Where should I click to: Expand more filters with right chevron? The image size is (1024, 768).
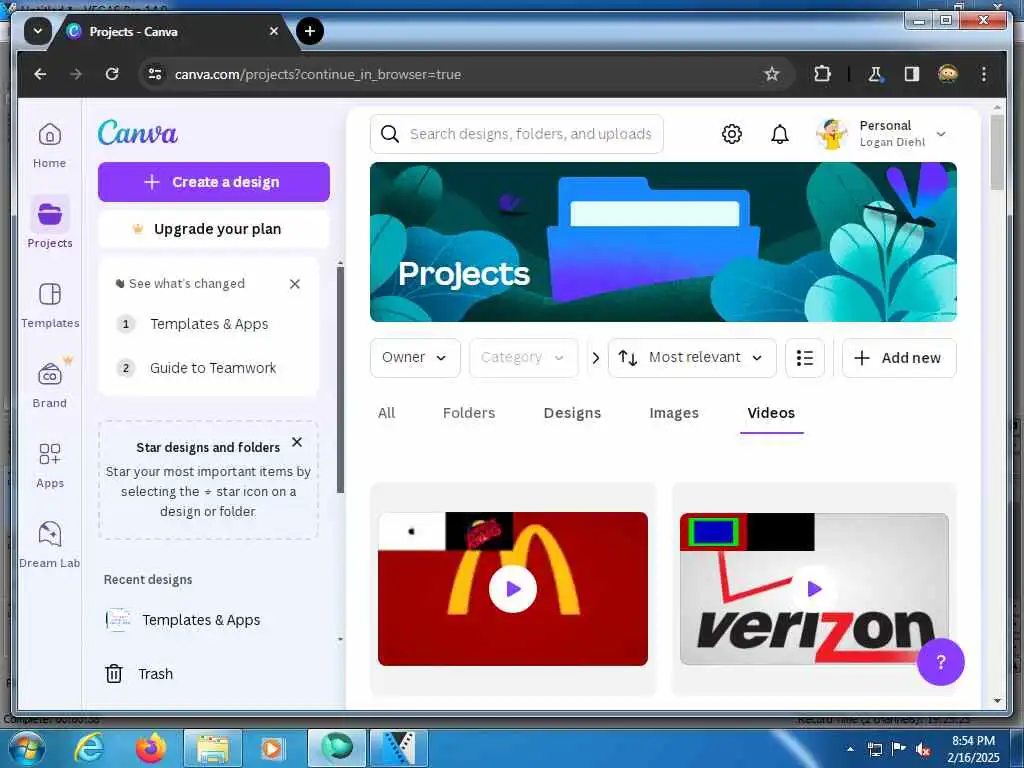(595, 358)
